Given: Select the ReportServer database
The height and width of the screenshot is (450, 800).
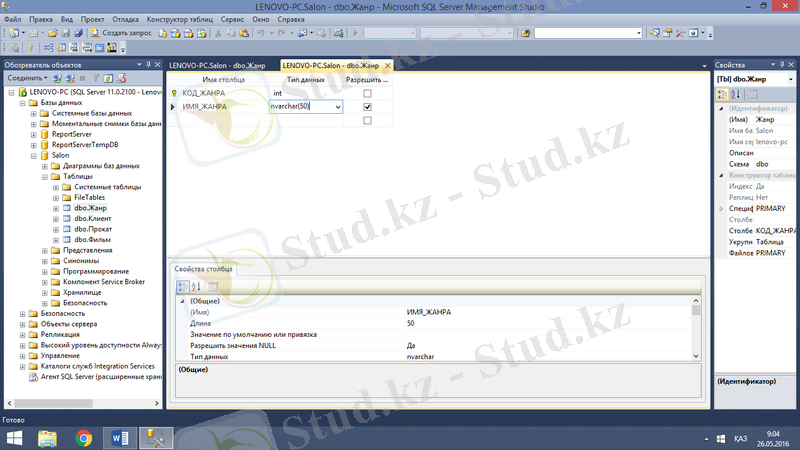Looking at the screenshot, I should (71, 134).
